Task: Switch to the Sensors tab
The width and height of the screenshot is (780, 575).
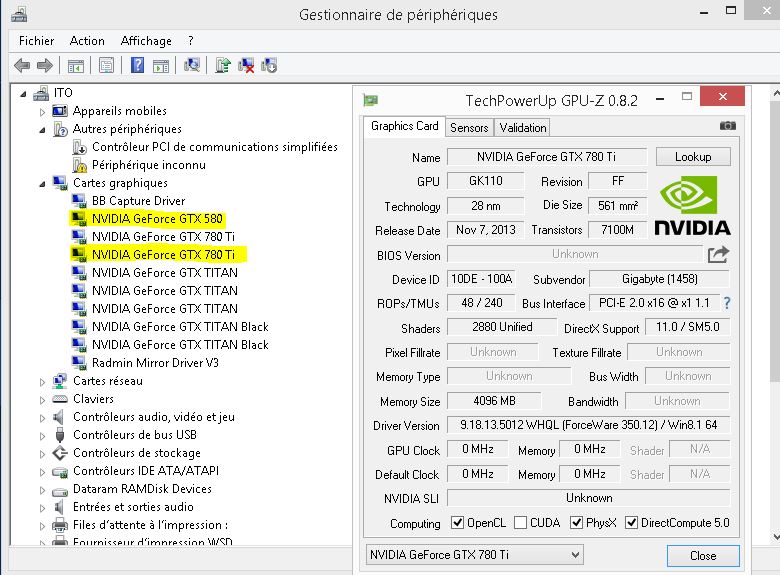Action: [x=469, y=127]
